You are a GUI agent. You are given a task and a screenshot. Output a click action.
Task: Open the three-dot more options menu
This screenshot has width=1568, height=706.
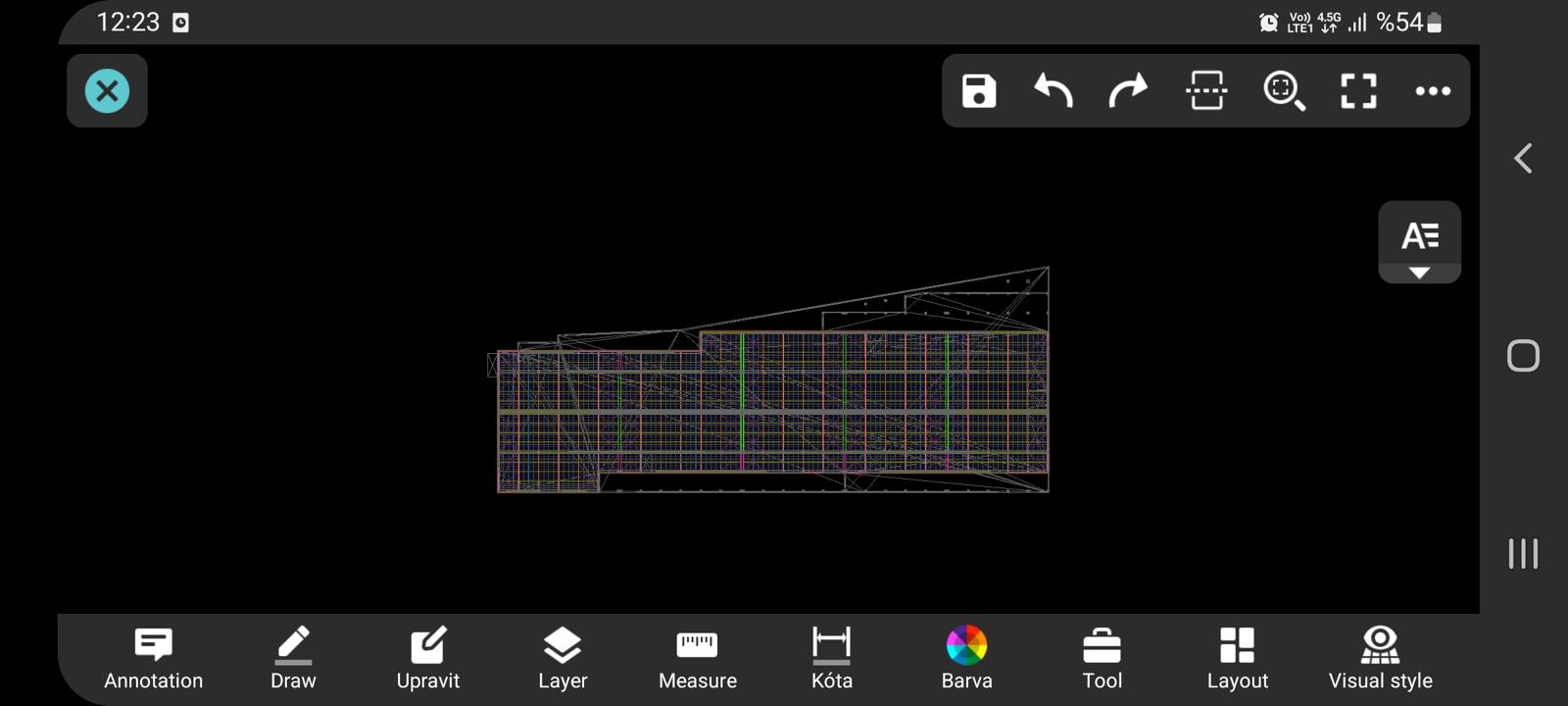(1433, 91)
